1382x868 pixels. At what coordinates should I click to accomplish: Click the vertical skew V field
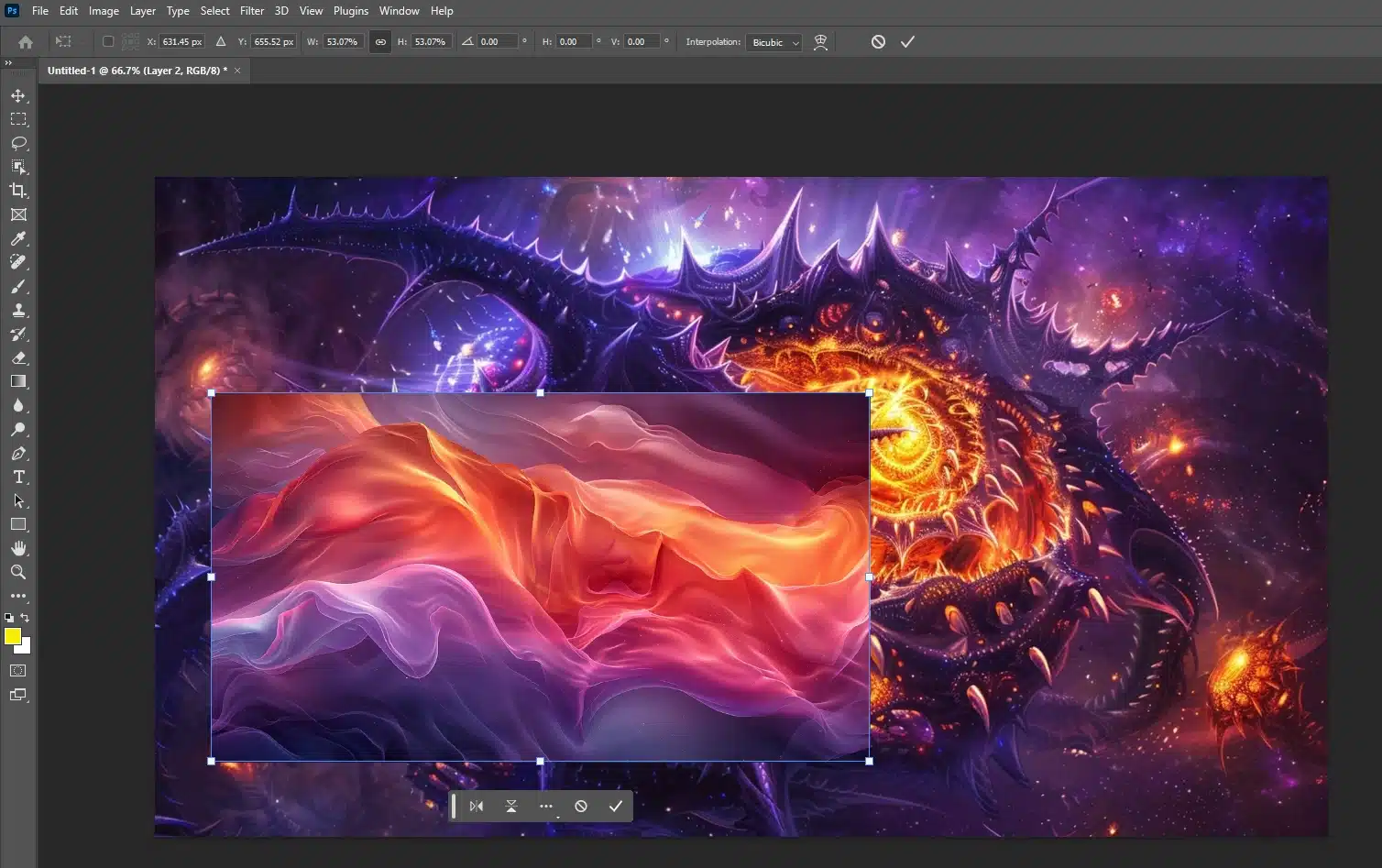point(642,42)
